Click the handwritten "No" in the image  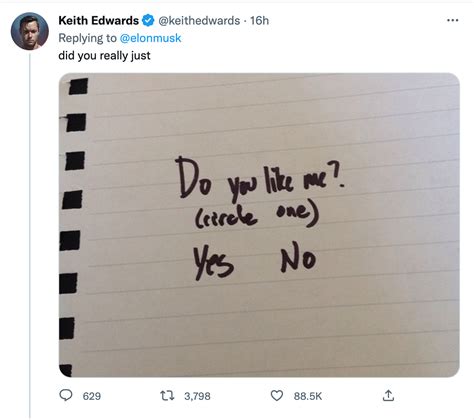coord(298,260)
